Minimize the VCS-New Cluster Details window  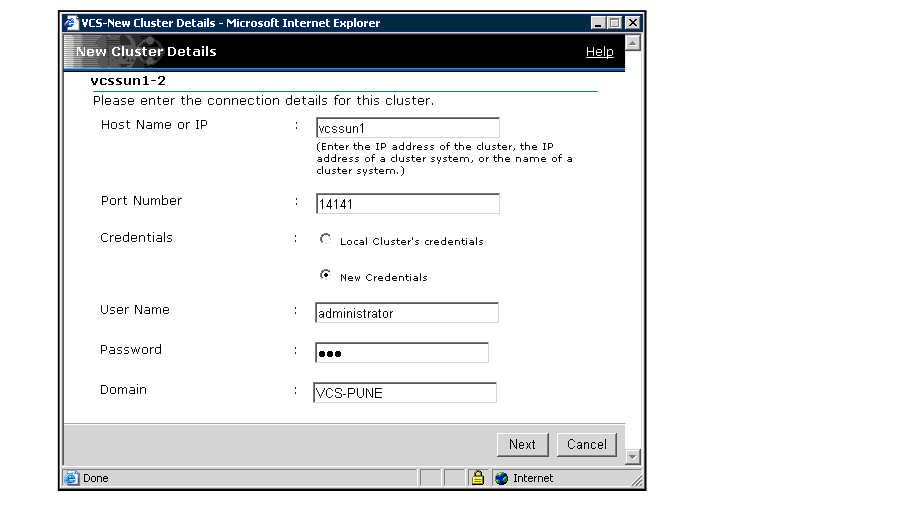599,23
